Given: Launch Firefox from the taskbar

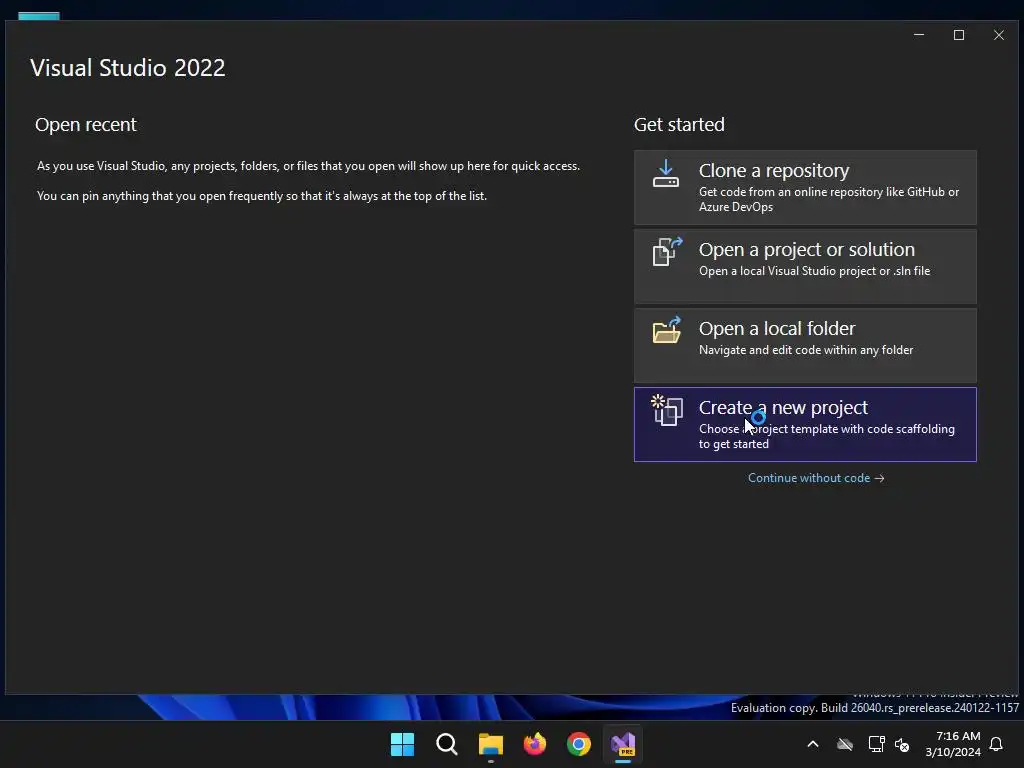Looking at the screenshot, I should tap(535, 744).
